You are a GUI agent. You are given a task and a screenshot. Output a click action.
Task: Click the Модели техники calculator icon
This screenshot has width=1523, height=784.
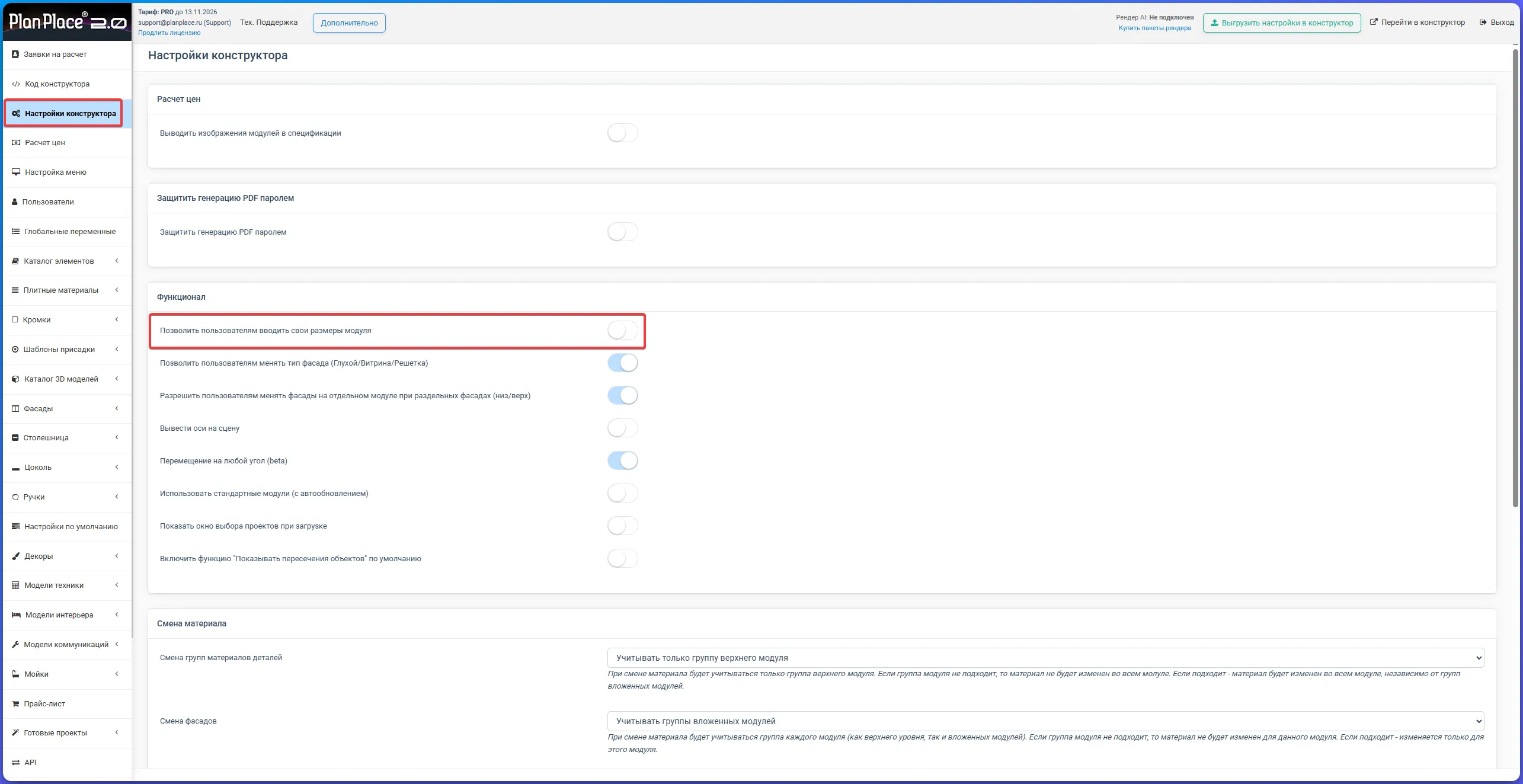tap(16, 585)
